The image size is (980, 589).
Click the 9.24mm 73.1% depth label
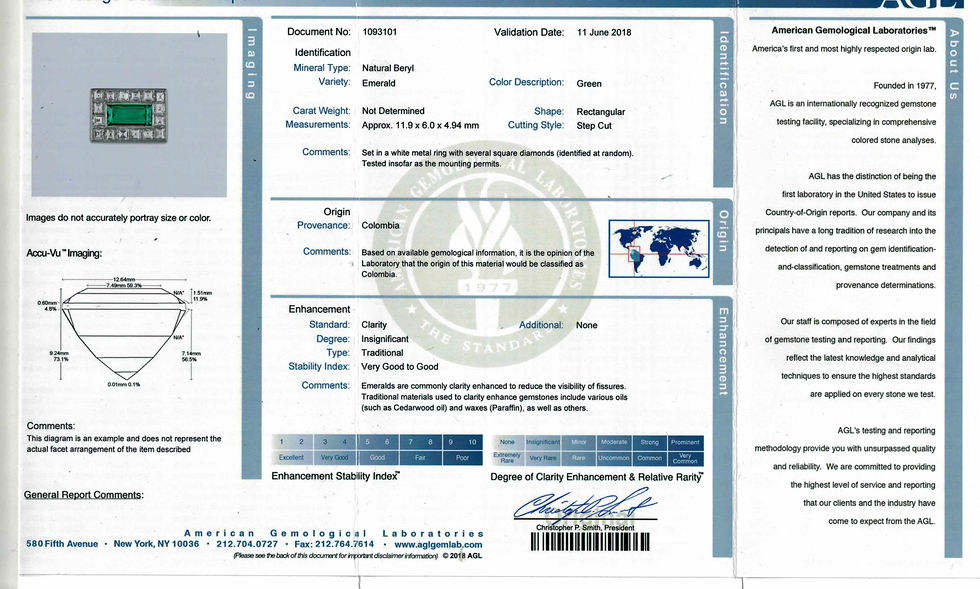(x=59, y=356)
